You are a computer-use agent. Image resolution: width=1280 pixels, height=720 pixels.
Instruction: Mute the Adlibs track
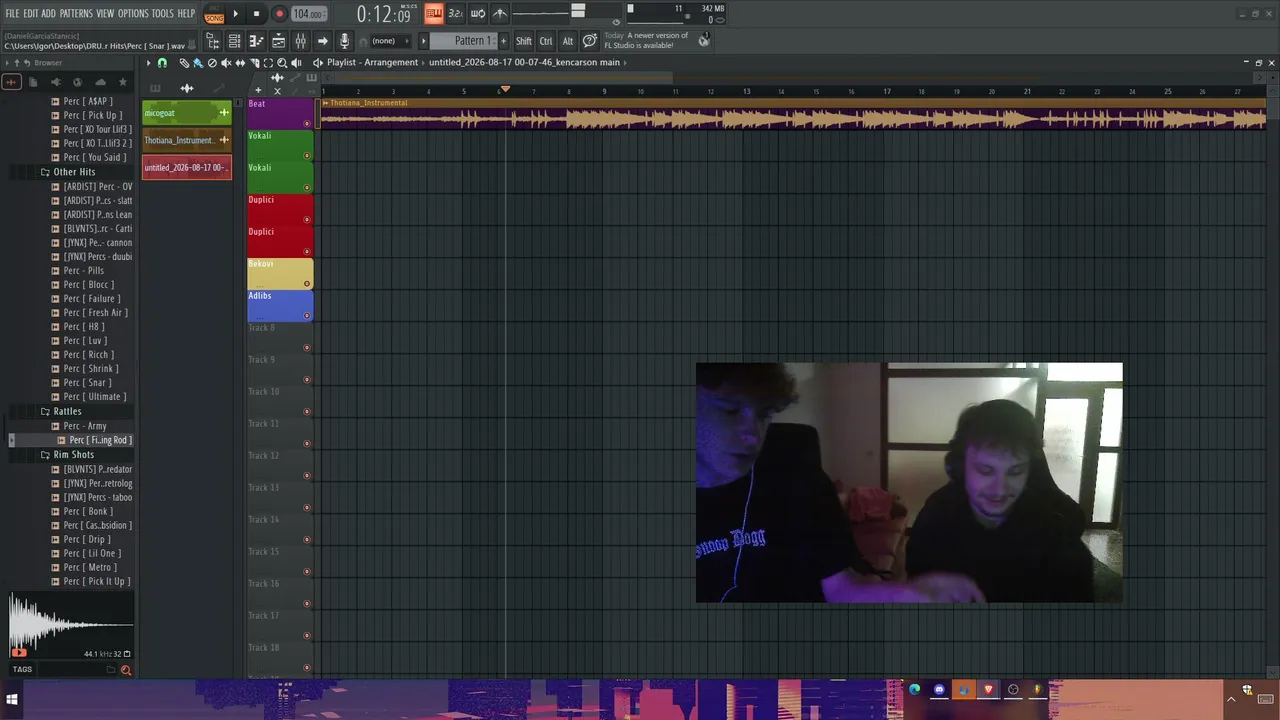click(307, 316)
